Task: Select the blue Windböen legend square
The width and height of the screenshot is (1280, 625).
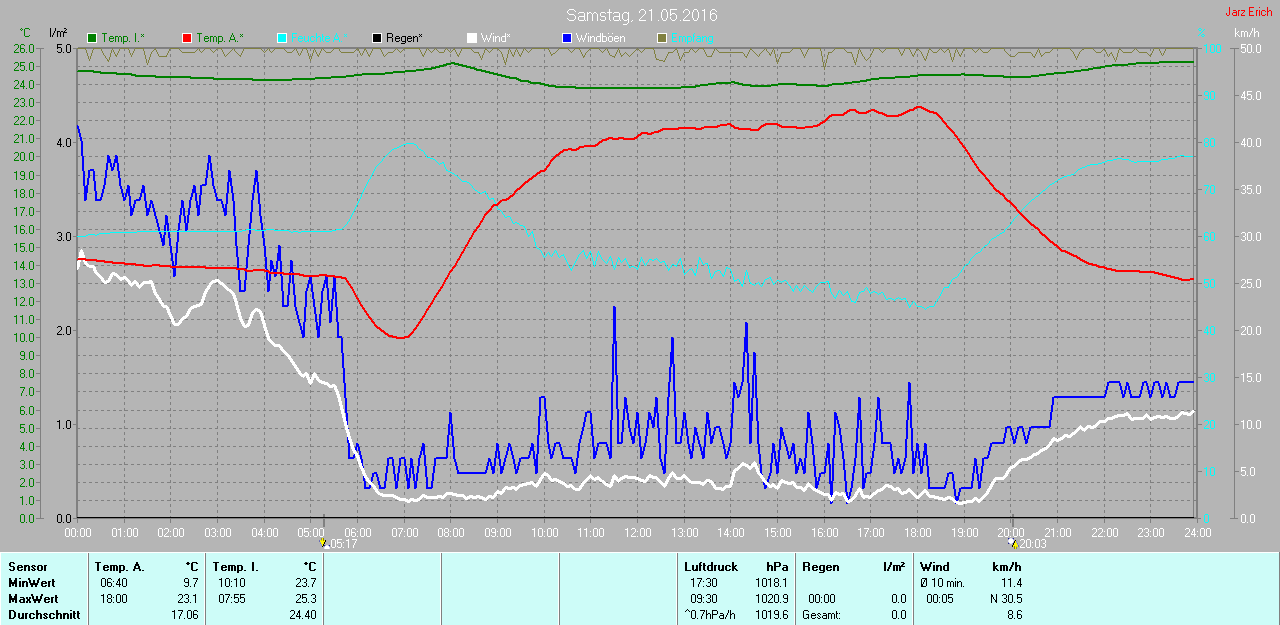Action: pos(566,38)
